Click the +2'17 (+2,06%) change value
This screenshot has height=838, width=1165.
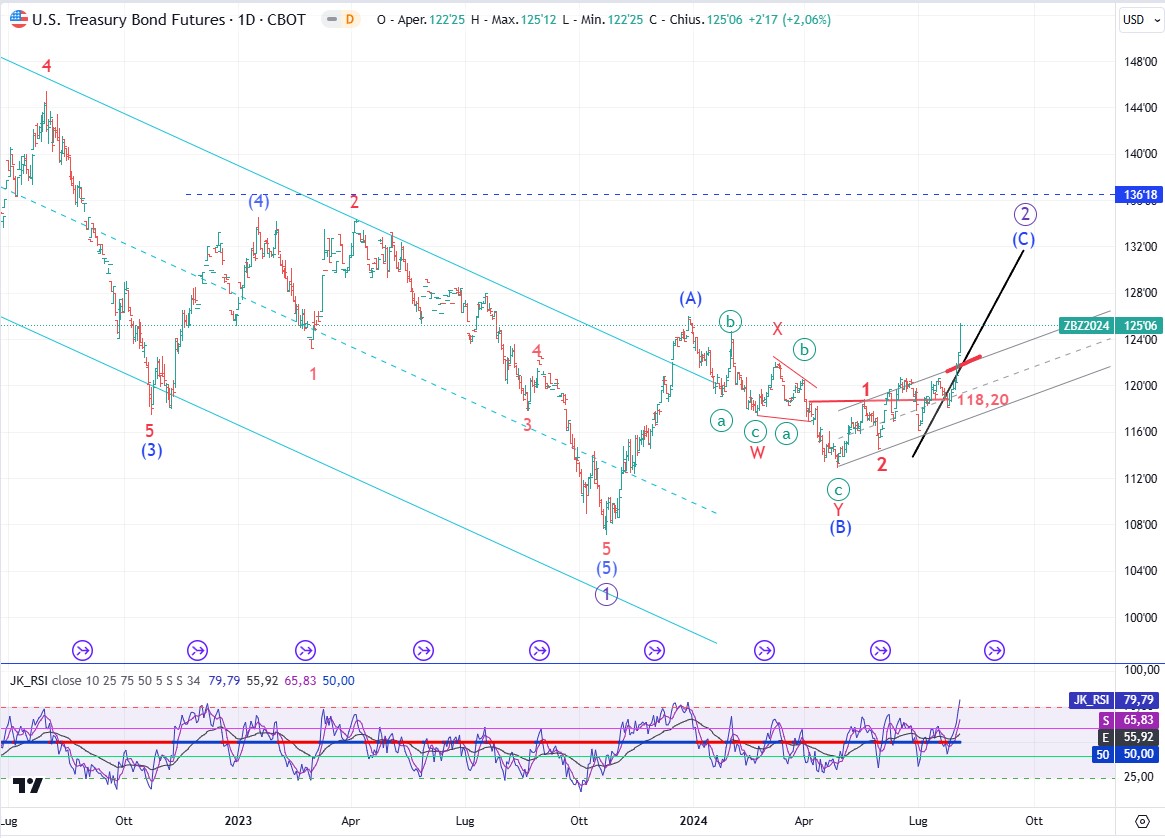(789, 20)
